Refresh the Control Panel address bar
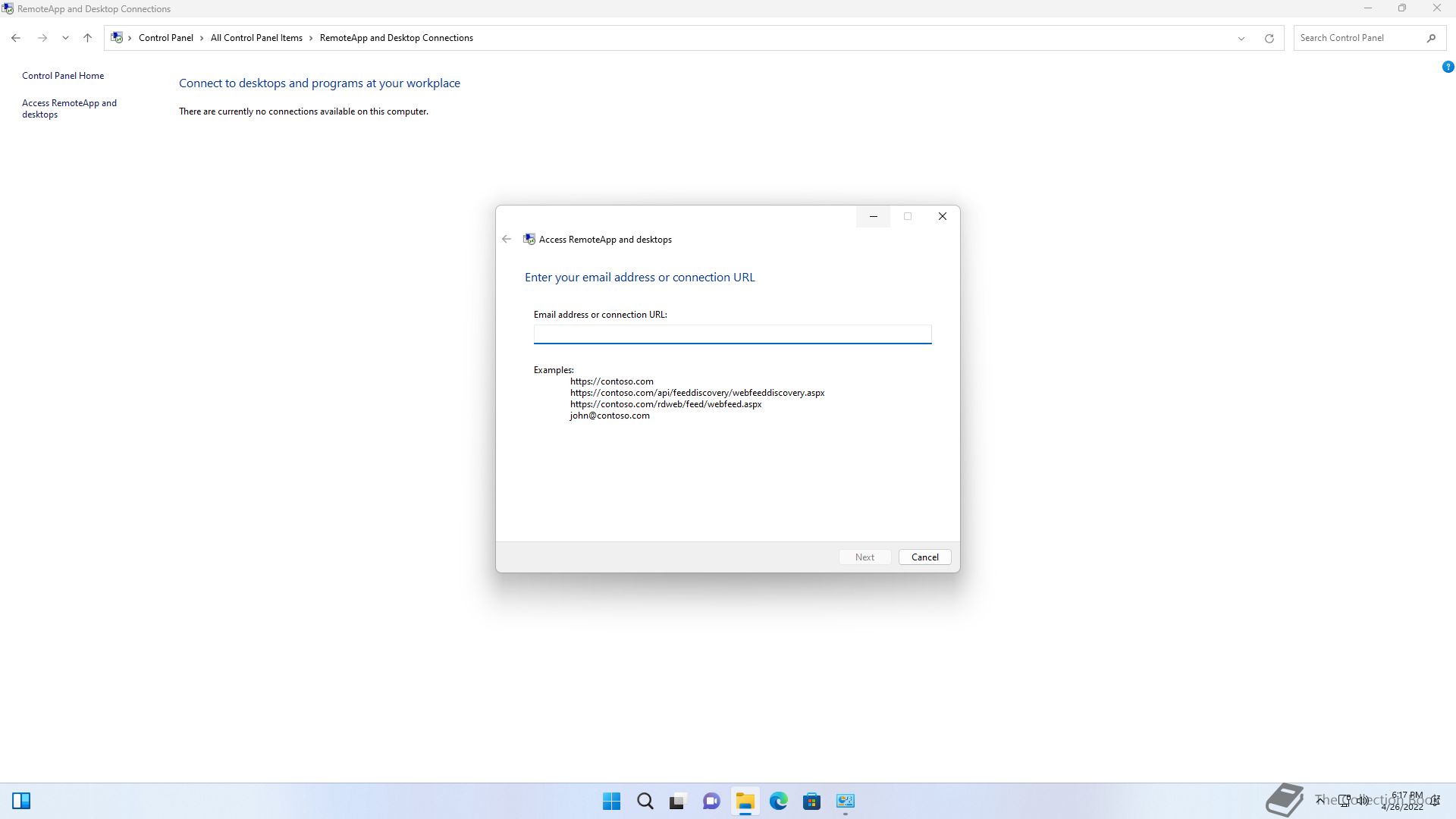The height and width of the screenshot is (819, 1456). pyautogui.click(x=1269, y=38)
